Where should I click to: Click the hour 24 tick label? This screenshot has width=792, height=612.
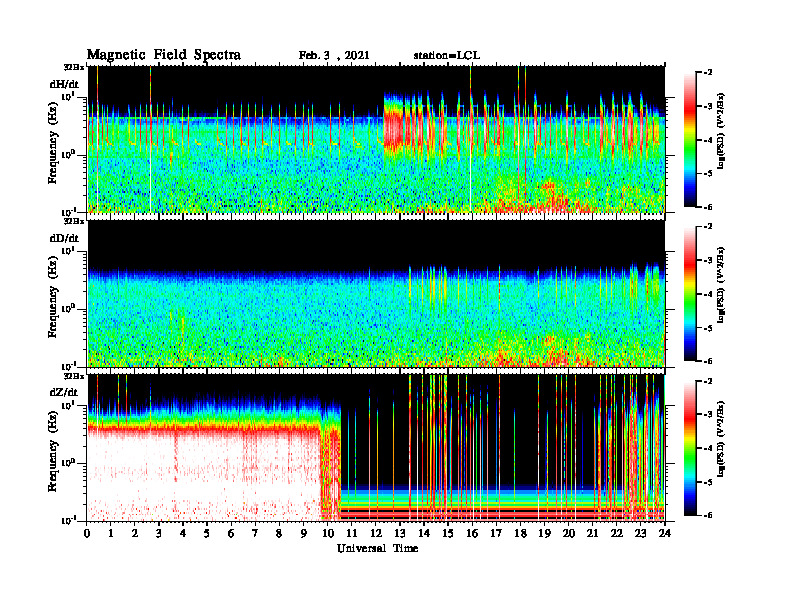point(665,533)
